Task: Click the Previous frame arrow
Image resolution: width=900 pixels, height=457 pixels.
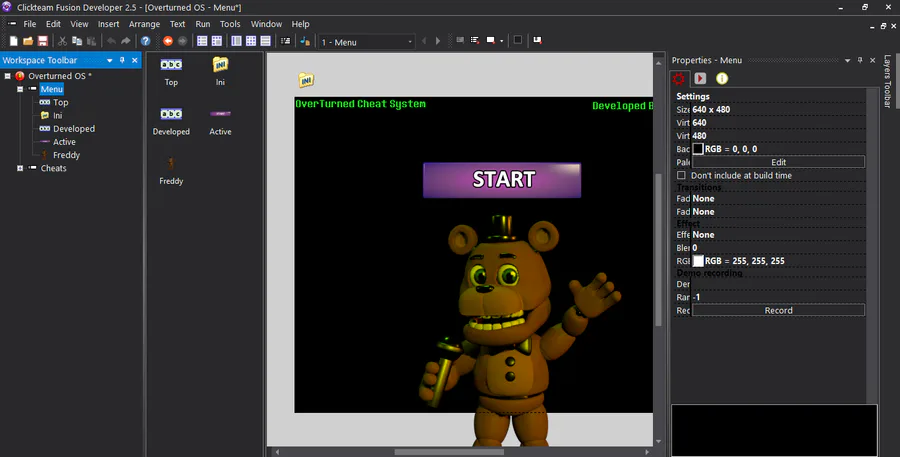Action: click(x=424, y=41)
